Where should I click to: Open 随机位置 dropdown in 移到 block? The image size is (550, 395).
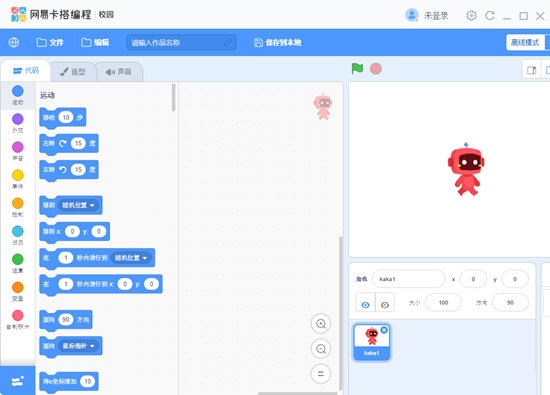(x=78, y=205)
